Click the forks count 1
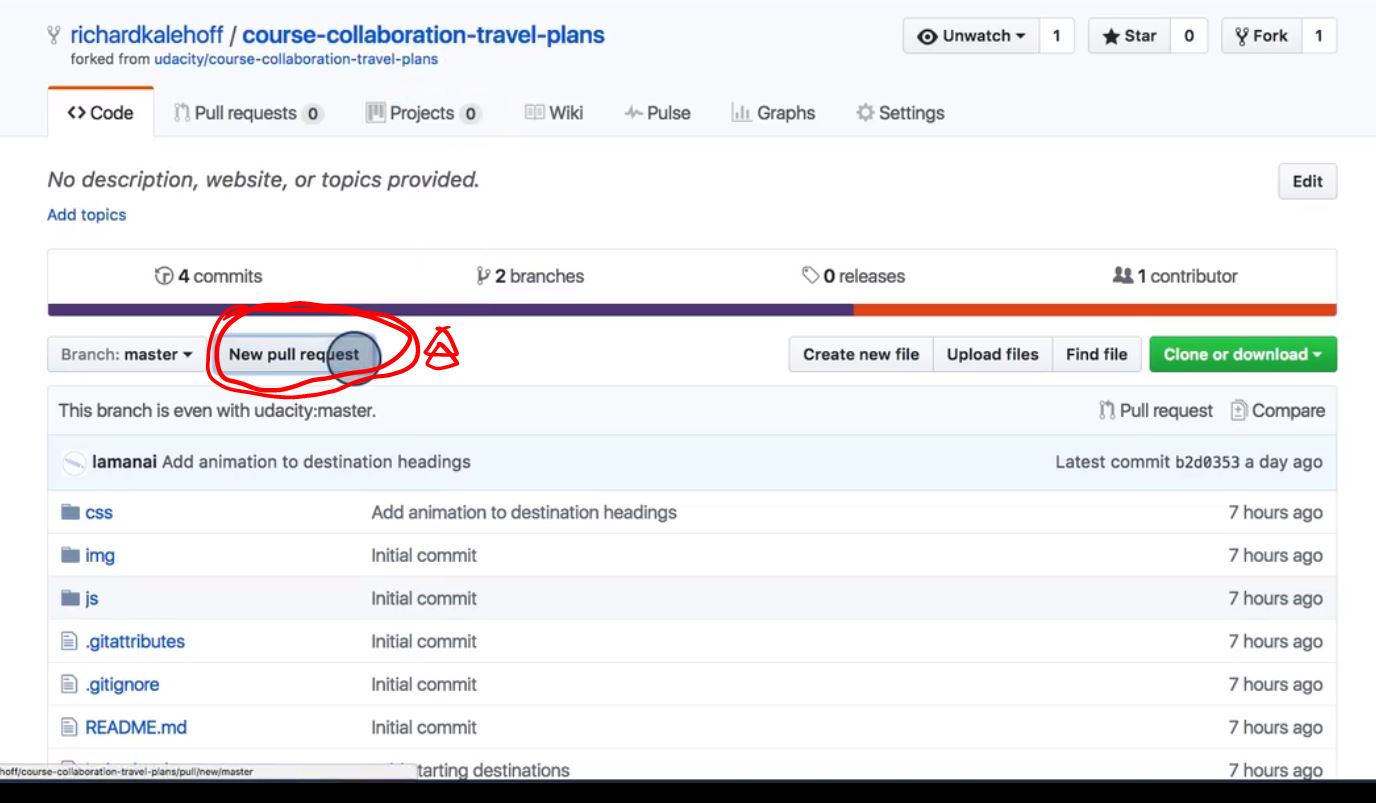The image size is (1376, 803). tap(1319, 36)
